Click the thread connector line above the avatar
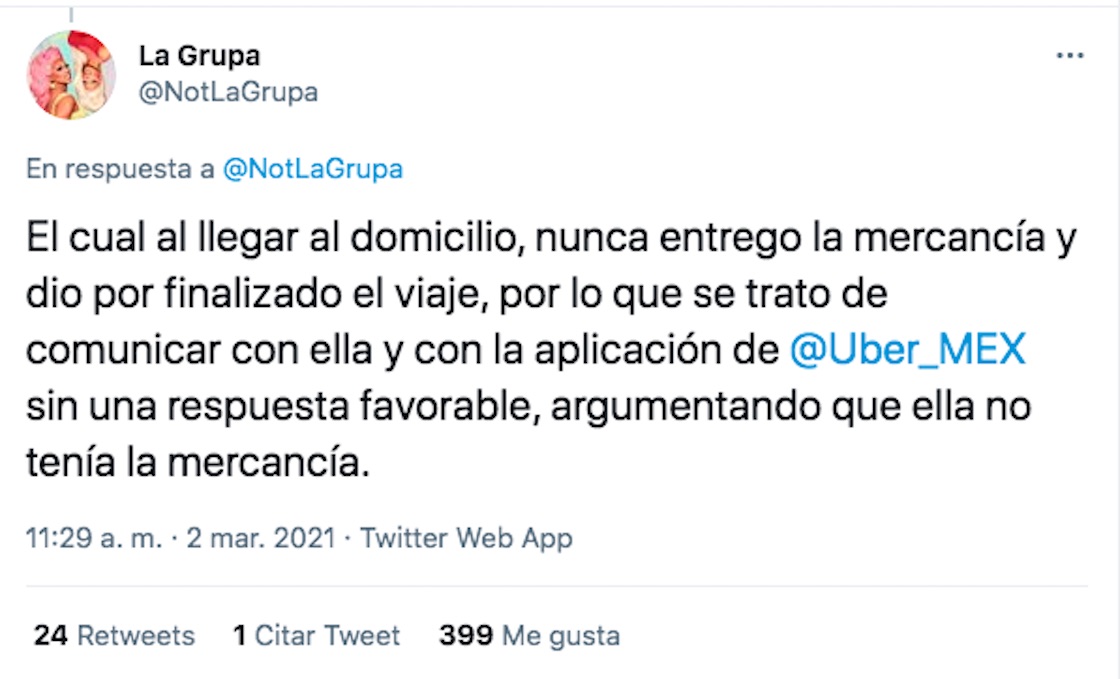Image resolution: width=1120 pixels, height=679 pixels. [71, 12]
